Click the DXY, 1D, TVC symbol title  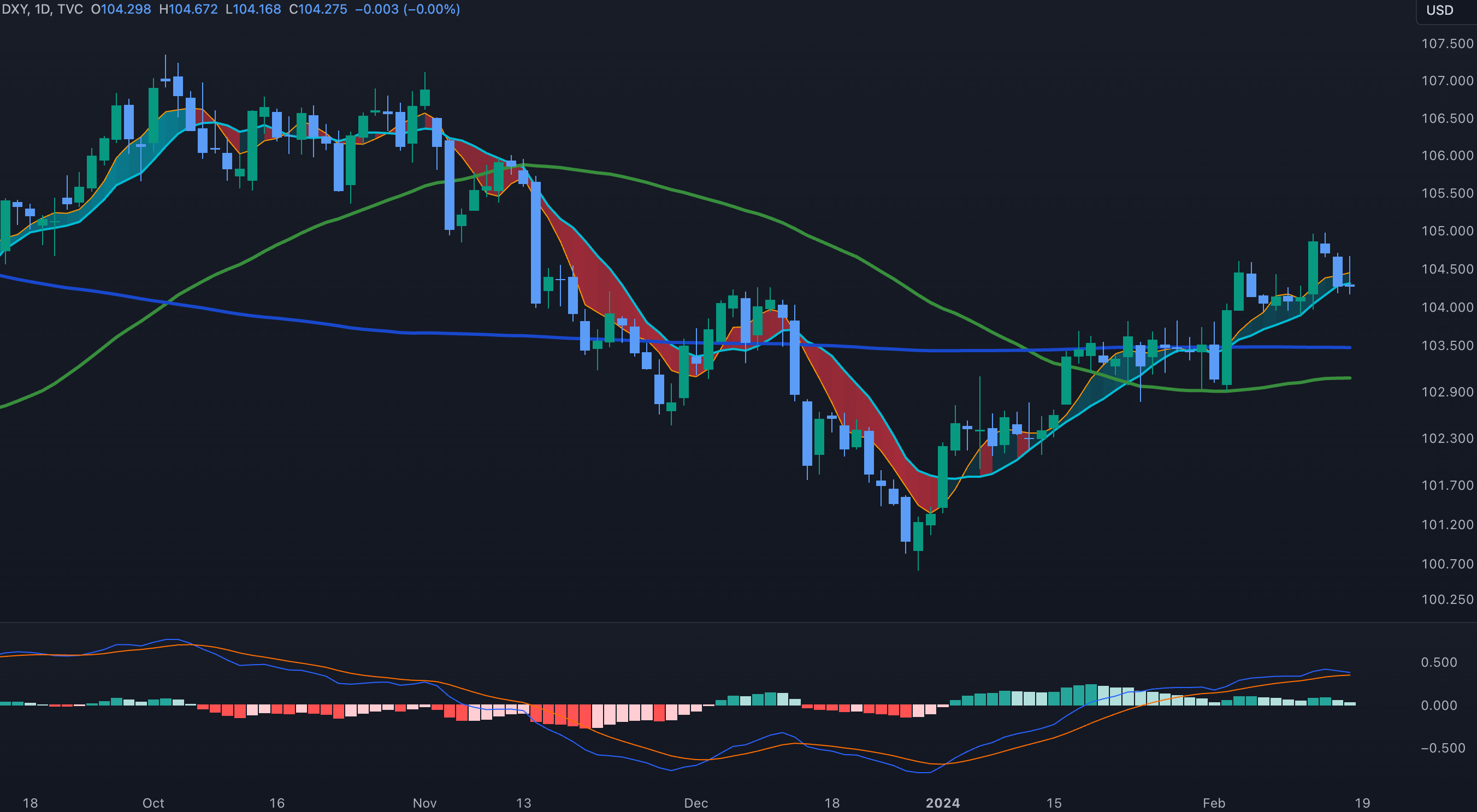pyautogui.click(x=43, y=9)
